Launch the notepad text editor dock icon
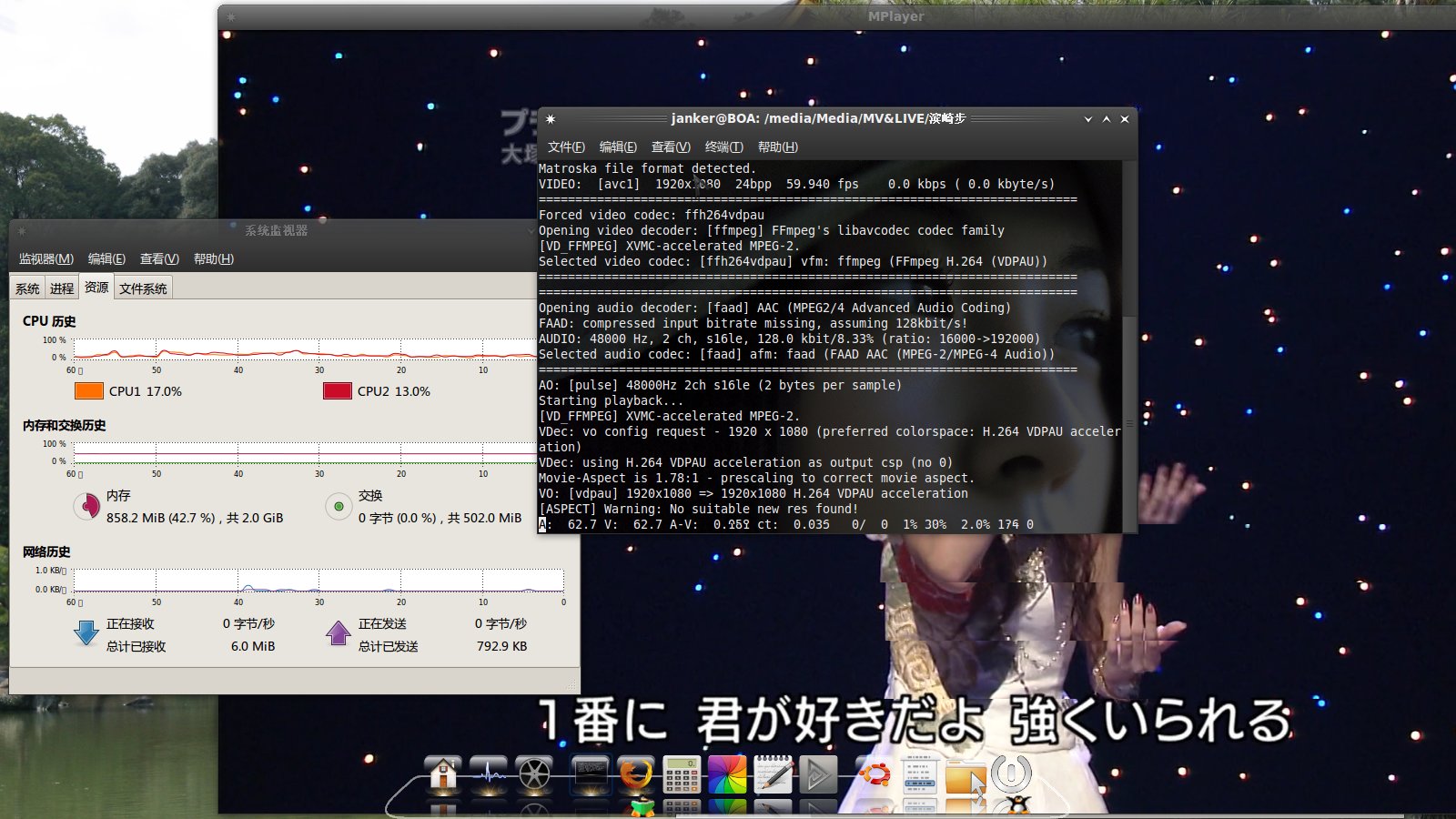The image size is (1456, 819). (773, 774)
